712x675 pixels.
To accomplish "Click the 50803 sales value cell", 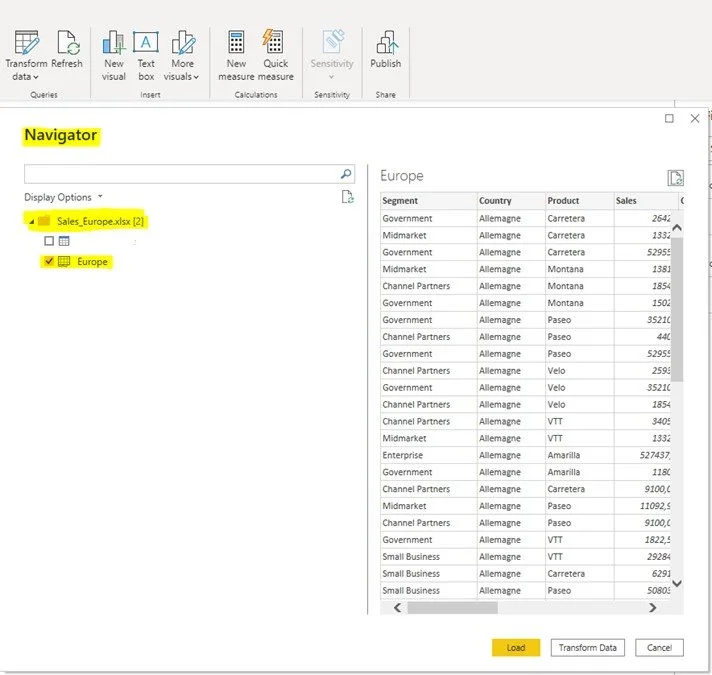I will click(x=642, y=591).
